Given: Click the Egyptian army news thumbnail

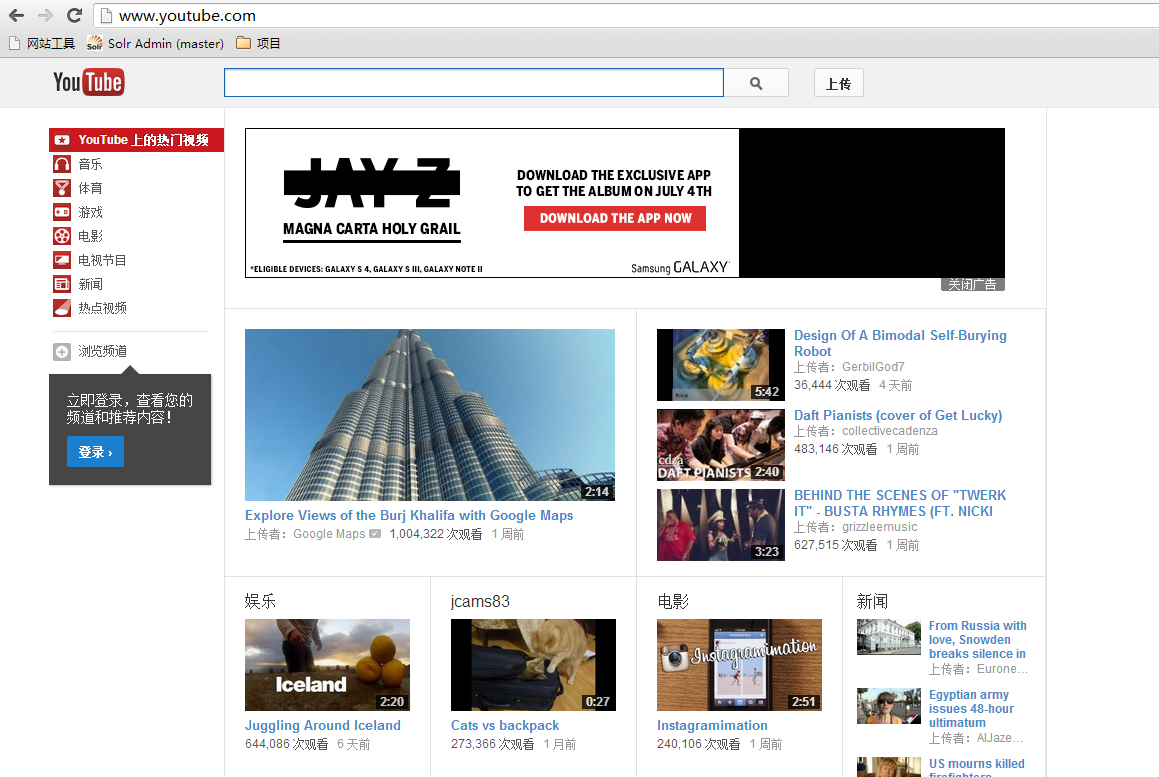Looking at the screenshot, I should 888,706.
